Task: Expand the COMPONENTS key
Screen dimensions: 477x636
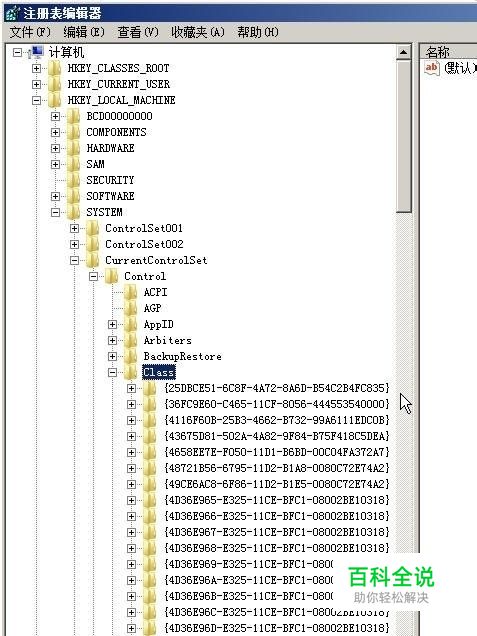Action: point(56,132)
